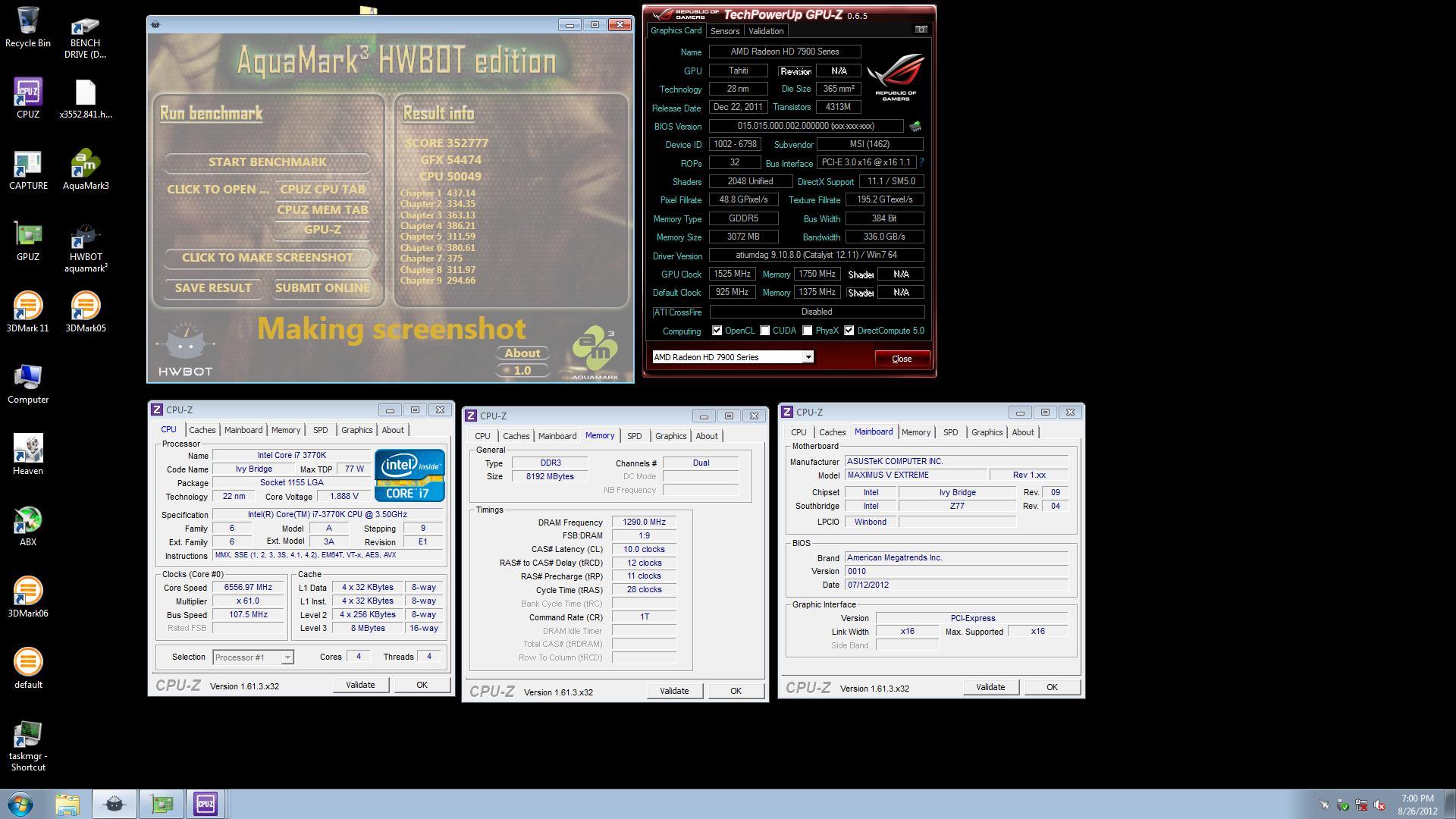Click the GPU-Z button in AquaMark3
1456x819 pixels.
[322, 230]
